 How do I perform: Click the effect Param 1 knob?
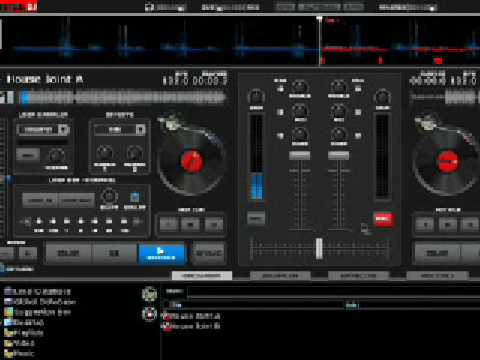point(105,153)
